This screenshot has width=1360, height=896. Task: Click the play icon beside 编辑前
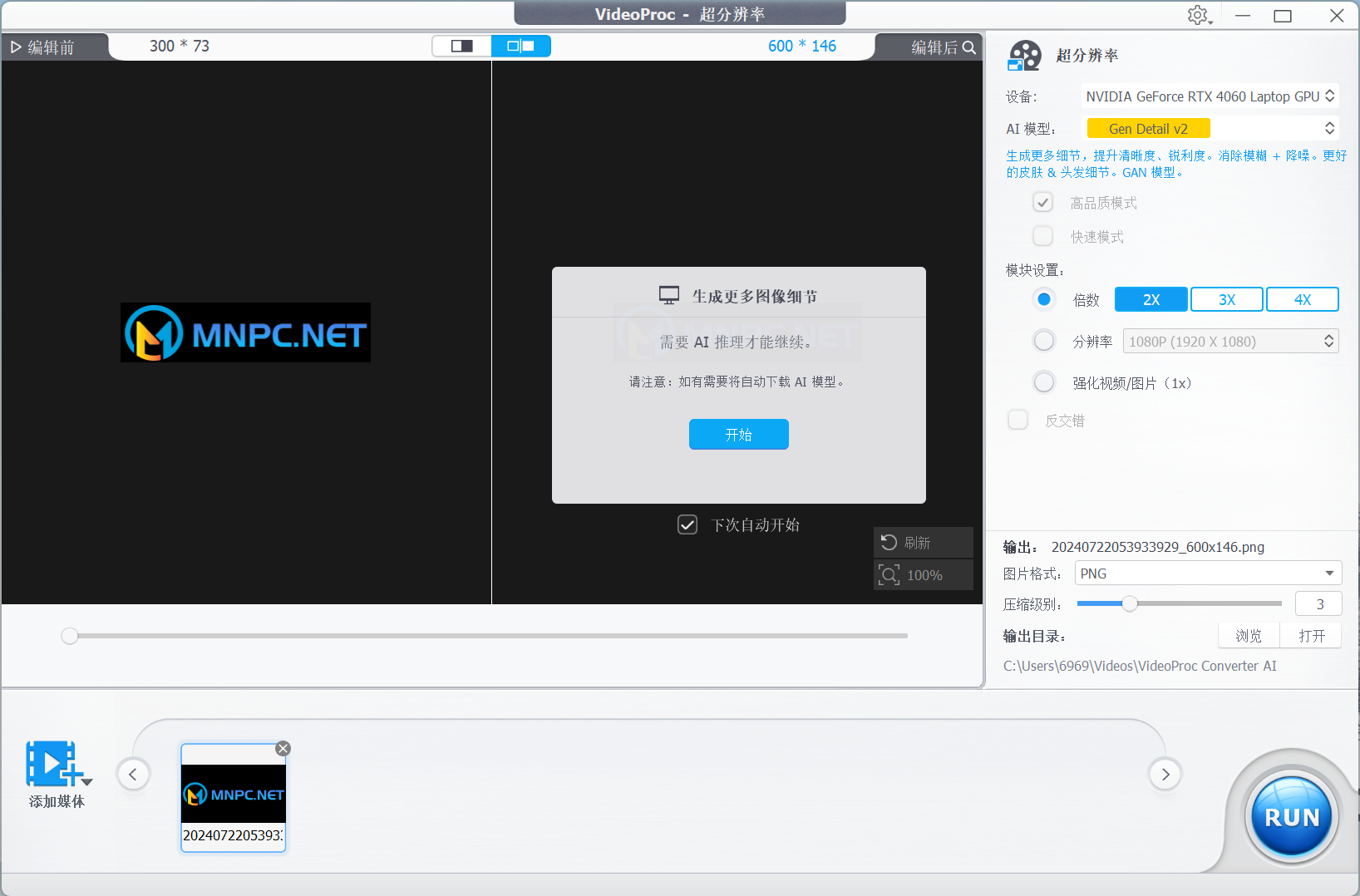16,47
